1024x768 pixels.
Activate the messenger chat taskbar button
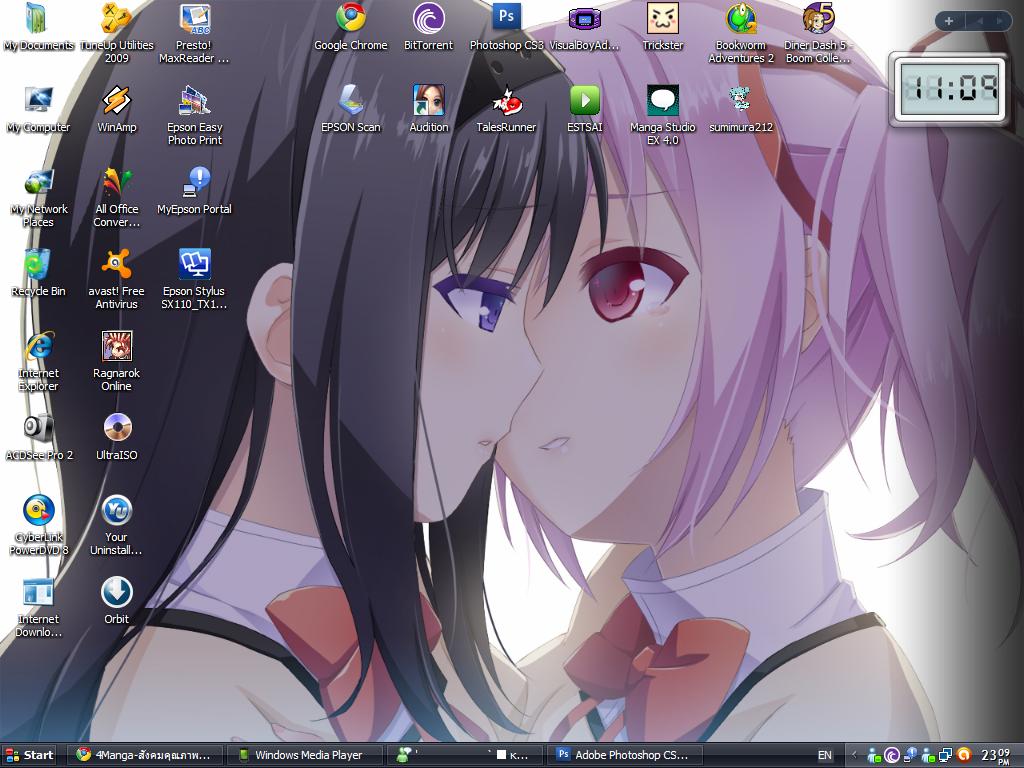[464, 755]
